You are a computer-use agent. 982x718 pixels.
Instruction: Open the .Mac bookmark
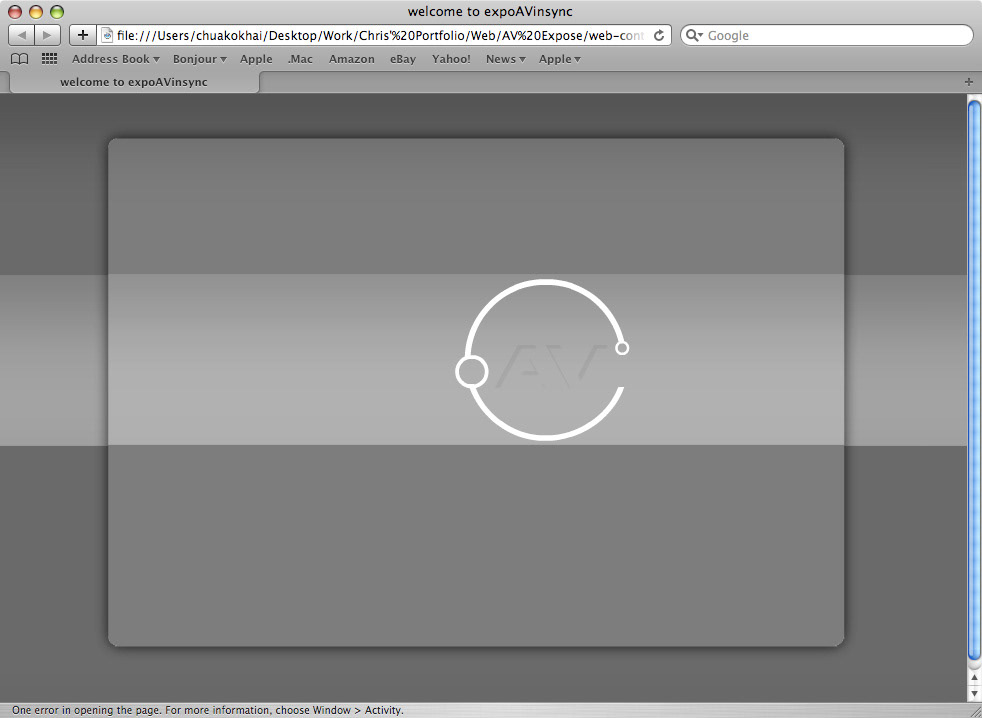(x=300, y=59)
